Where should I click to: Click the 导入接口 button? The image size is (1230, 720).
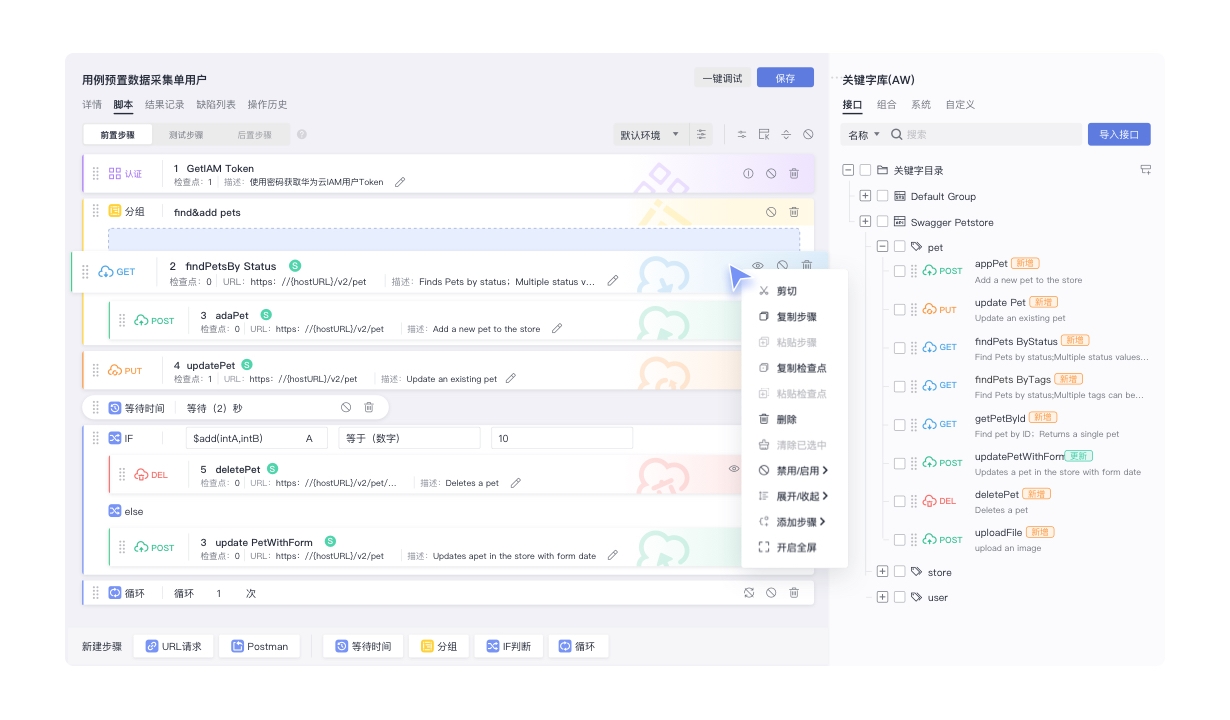click(1119, 134)
